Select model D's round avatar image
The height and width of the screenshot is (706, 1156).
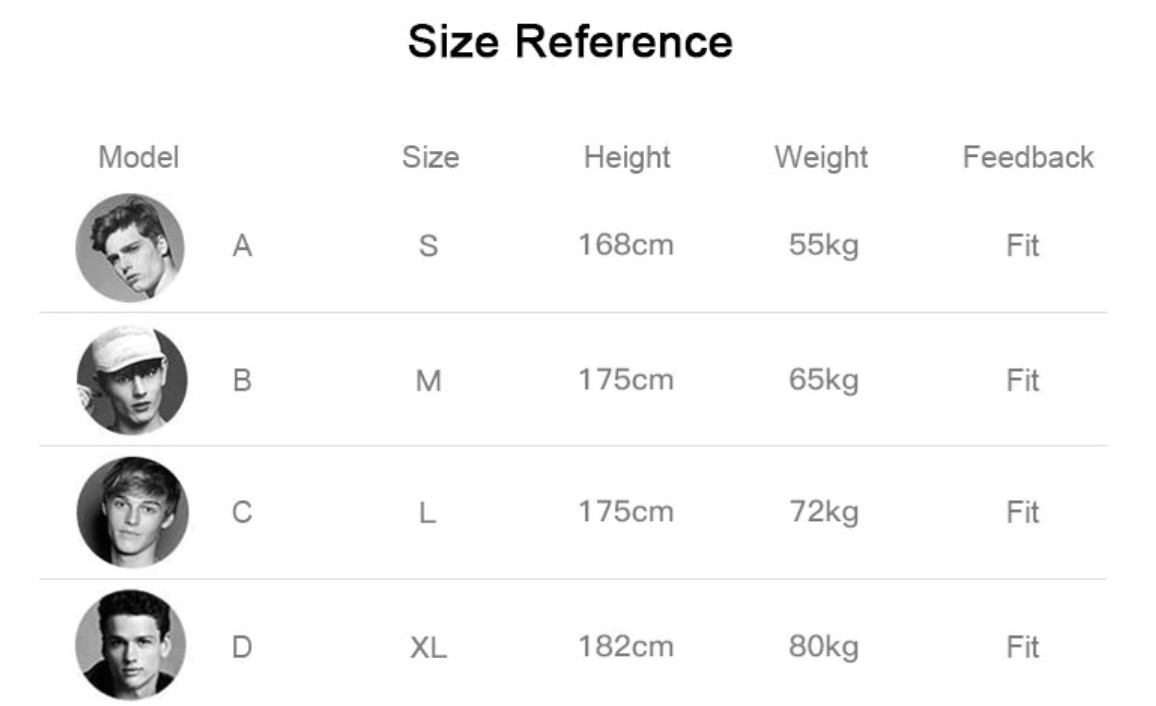point(130,644)
